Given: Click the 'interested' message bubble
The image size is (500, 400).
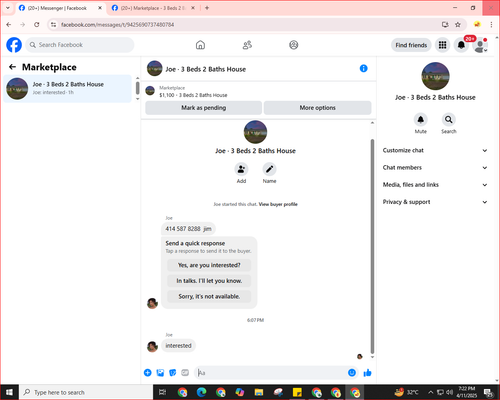Looking at the screenshot, I should (x=178, y=346).
